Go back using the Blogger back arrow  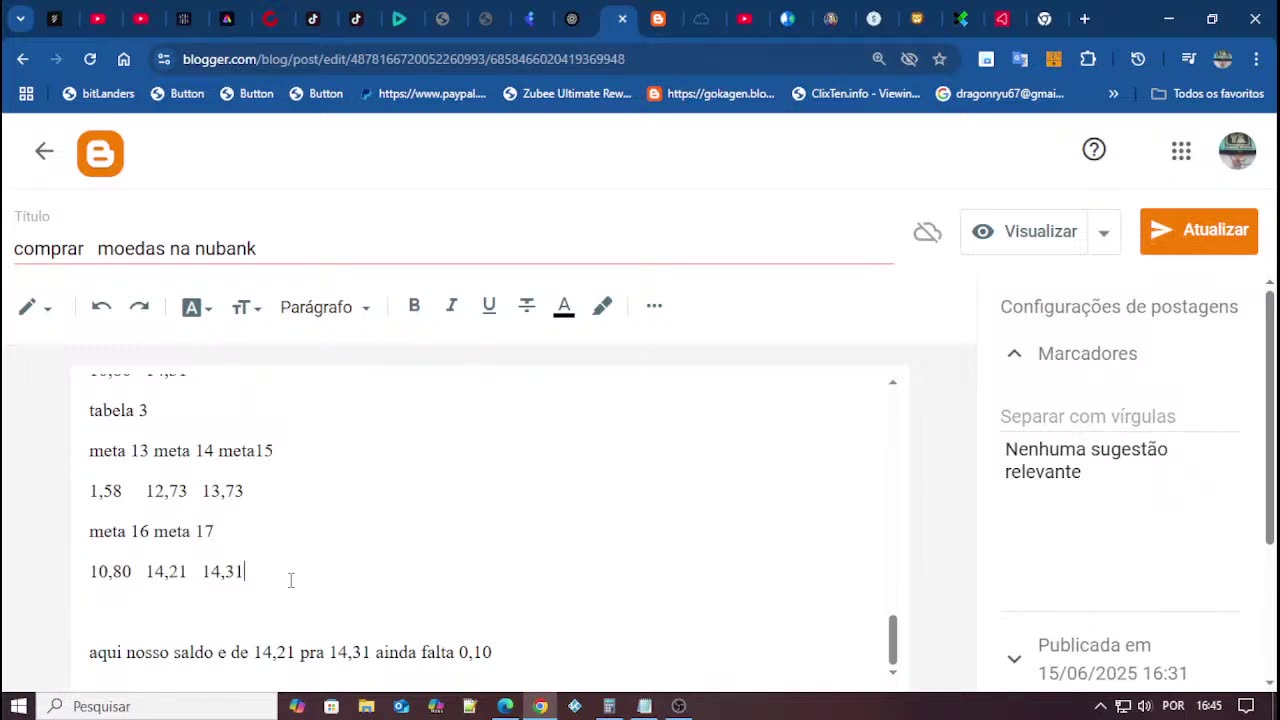tap(44, 151)
